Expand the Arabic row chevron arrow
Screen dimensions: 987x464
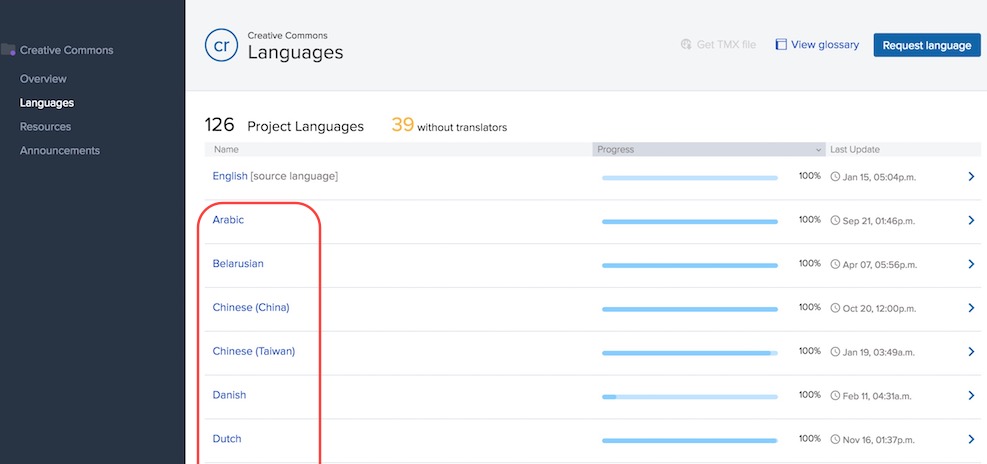[970, 220]
